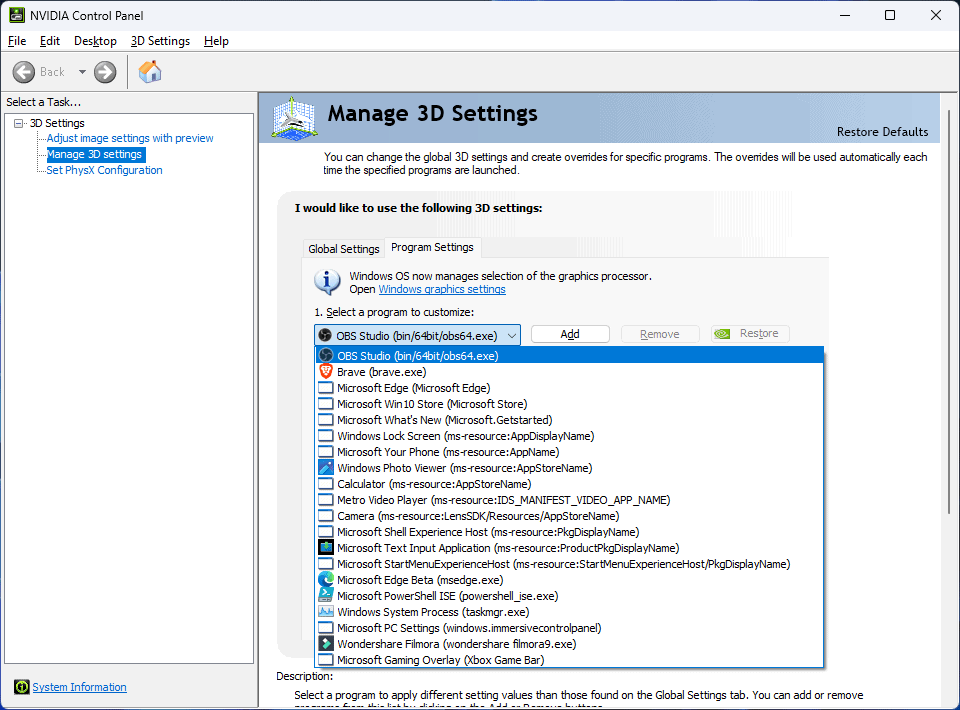960x710 pixels.
Task: Pick Microsoft PowerShell ISE entry
Action: (447, 596)
